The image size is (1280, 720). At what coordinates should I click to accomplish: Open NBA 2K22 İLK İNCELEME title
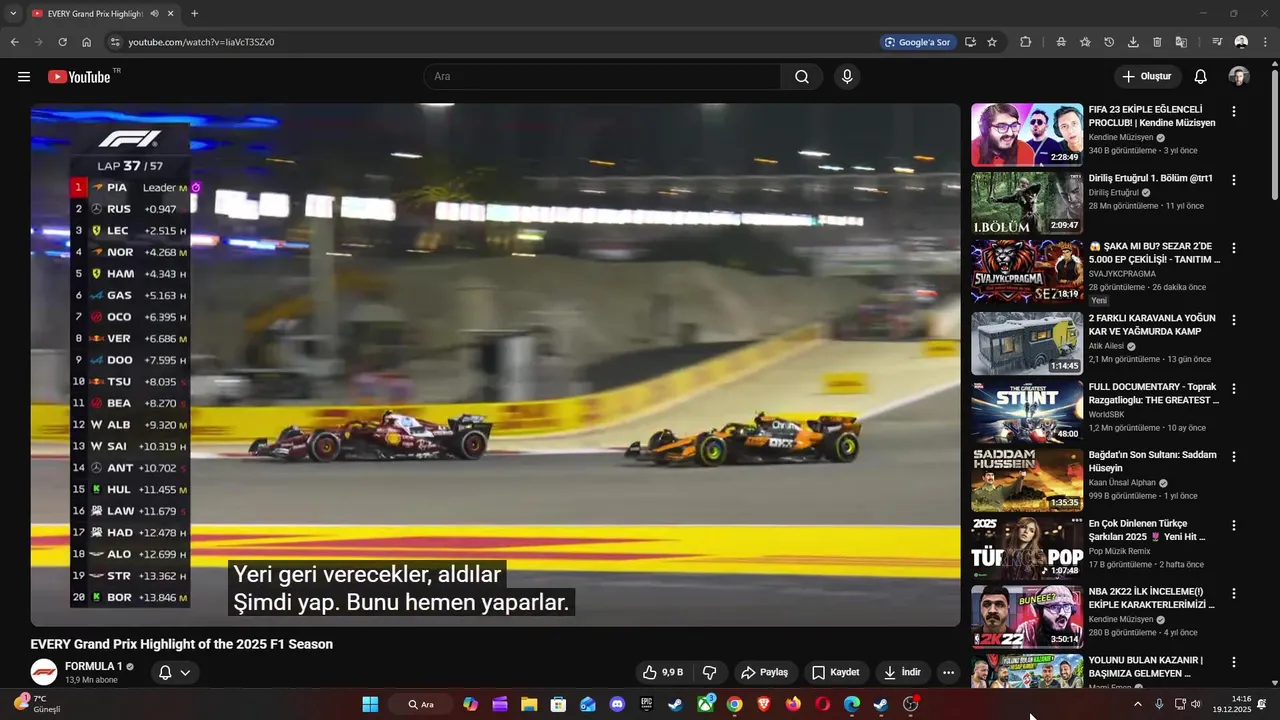tap(1152, 598)
